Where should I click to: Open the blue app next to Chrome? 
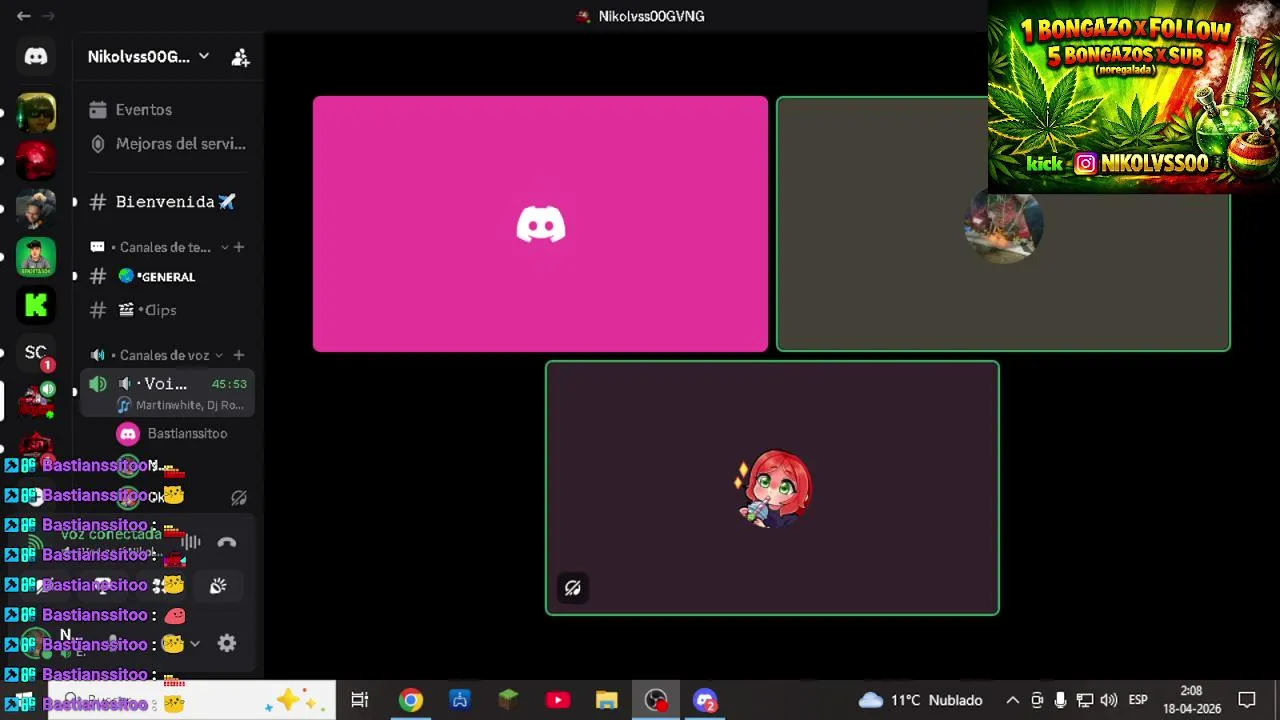(x=459, y=700)
